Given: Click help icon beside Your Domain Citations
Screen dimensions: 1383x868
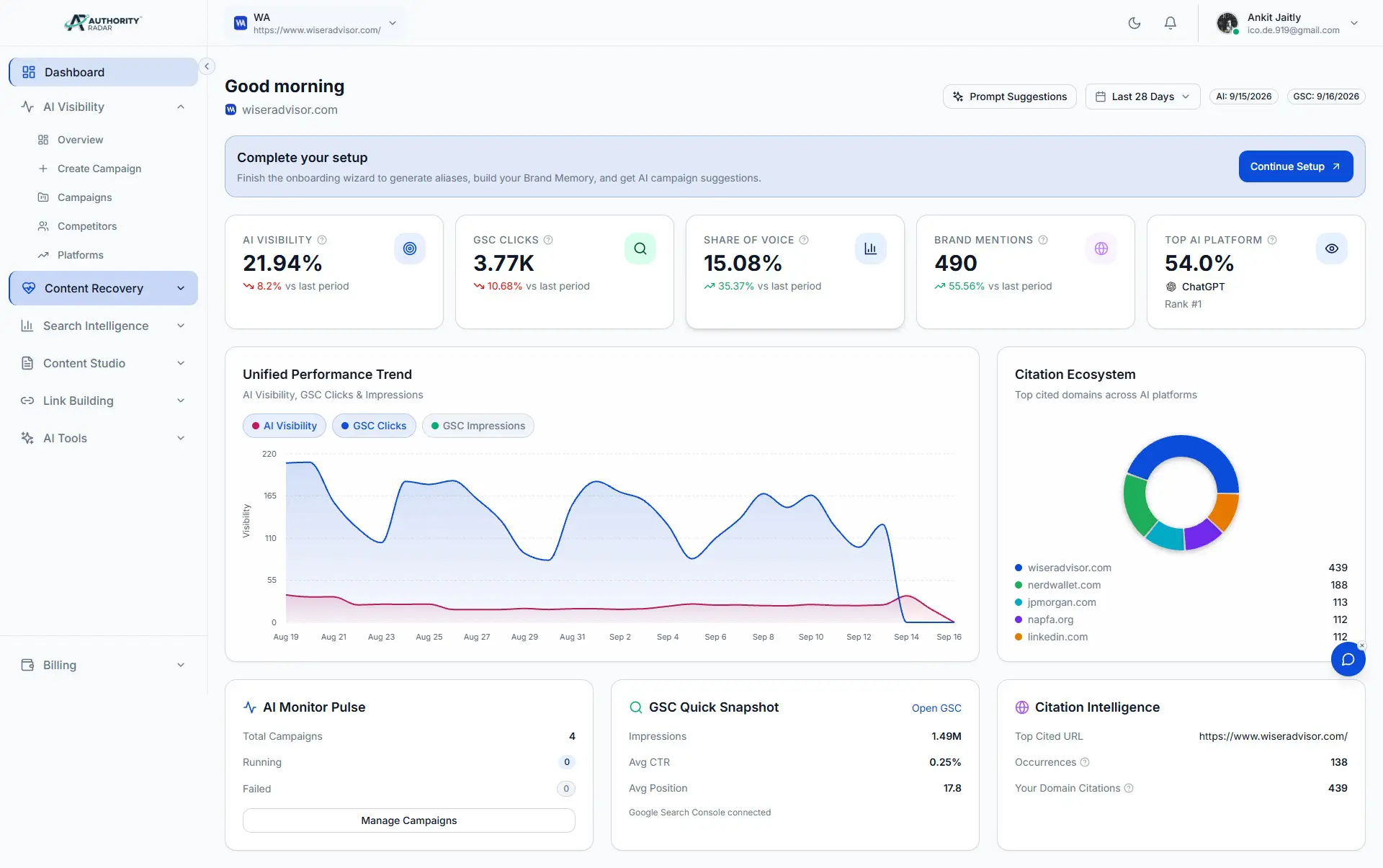Looking at the screenshot, I should pyautogui.click(x=1129, y=788).
